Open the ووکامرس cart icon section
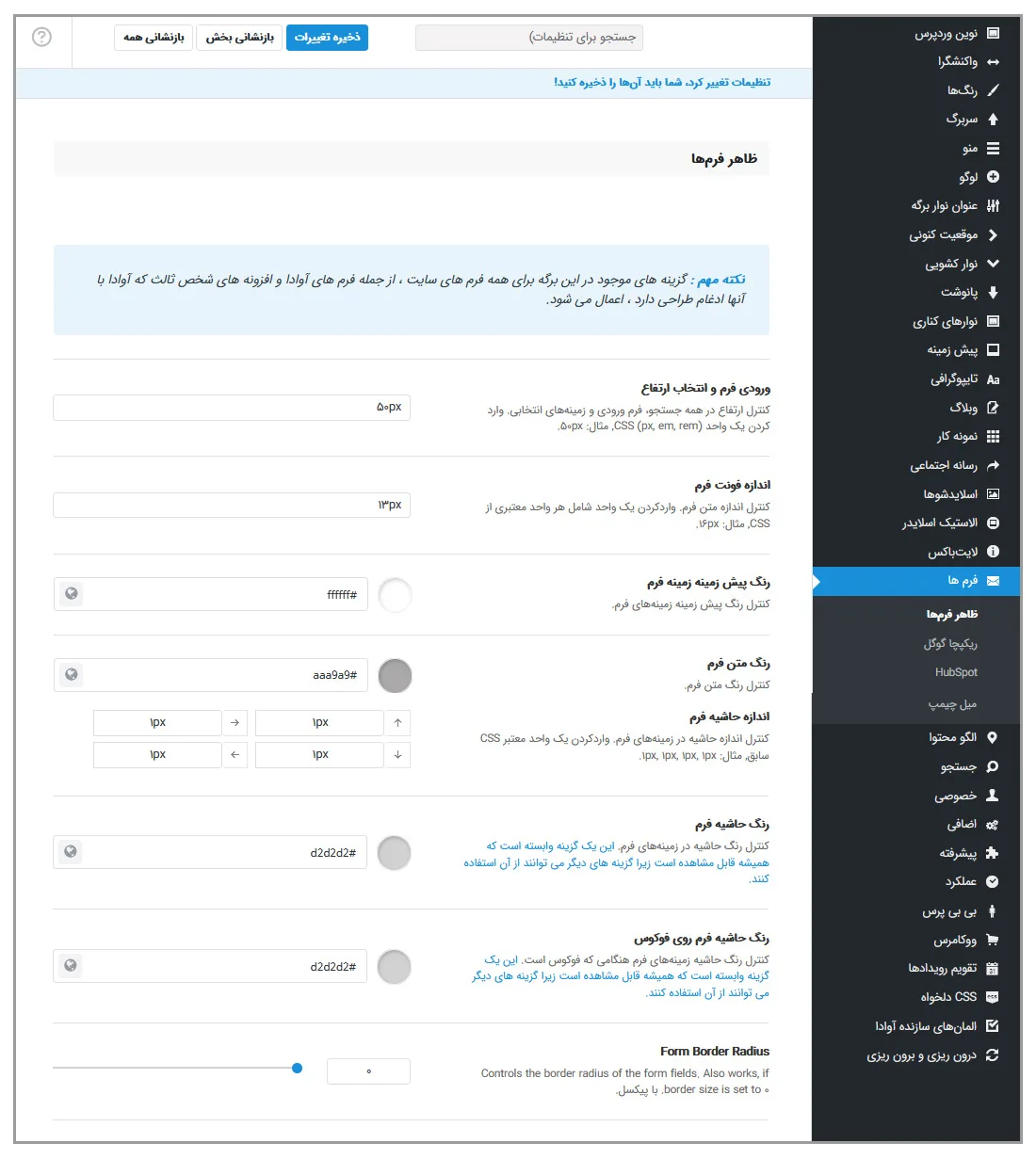1036x1159 pixels. 993,940
